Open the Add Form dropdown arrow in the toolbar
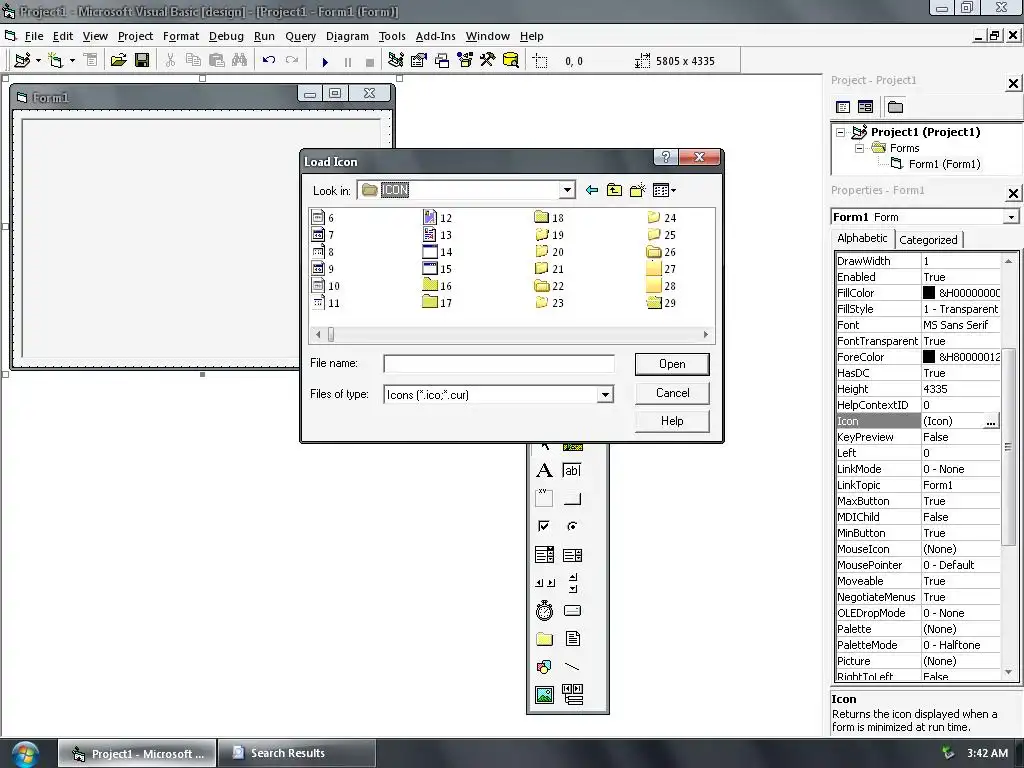Screen dimensions: 1024x768 coord(72,61)
